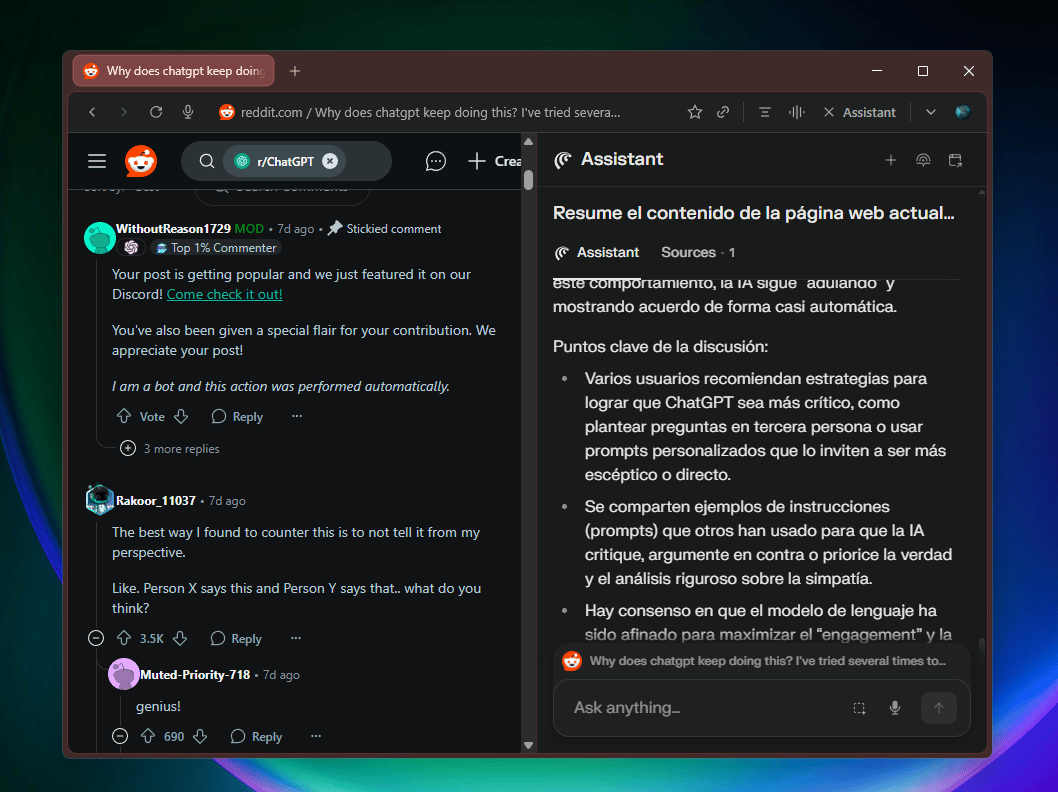Switch to the Assistant answer tab
Screen dimensions: 1058x792
point(596,252)
